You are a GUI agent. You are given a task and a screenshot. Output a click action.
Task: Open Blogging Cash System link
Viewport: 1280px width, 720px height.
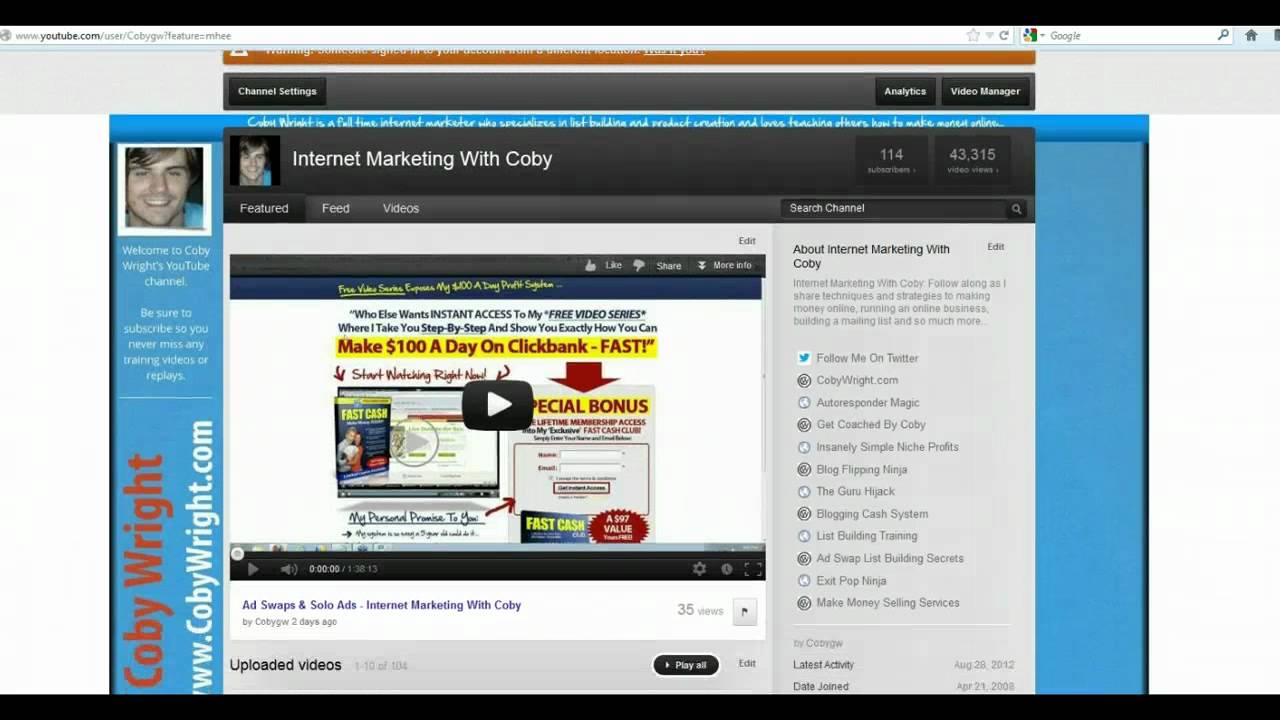[x=872, y=514]
